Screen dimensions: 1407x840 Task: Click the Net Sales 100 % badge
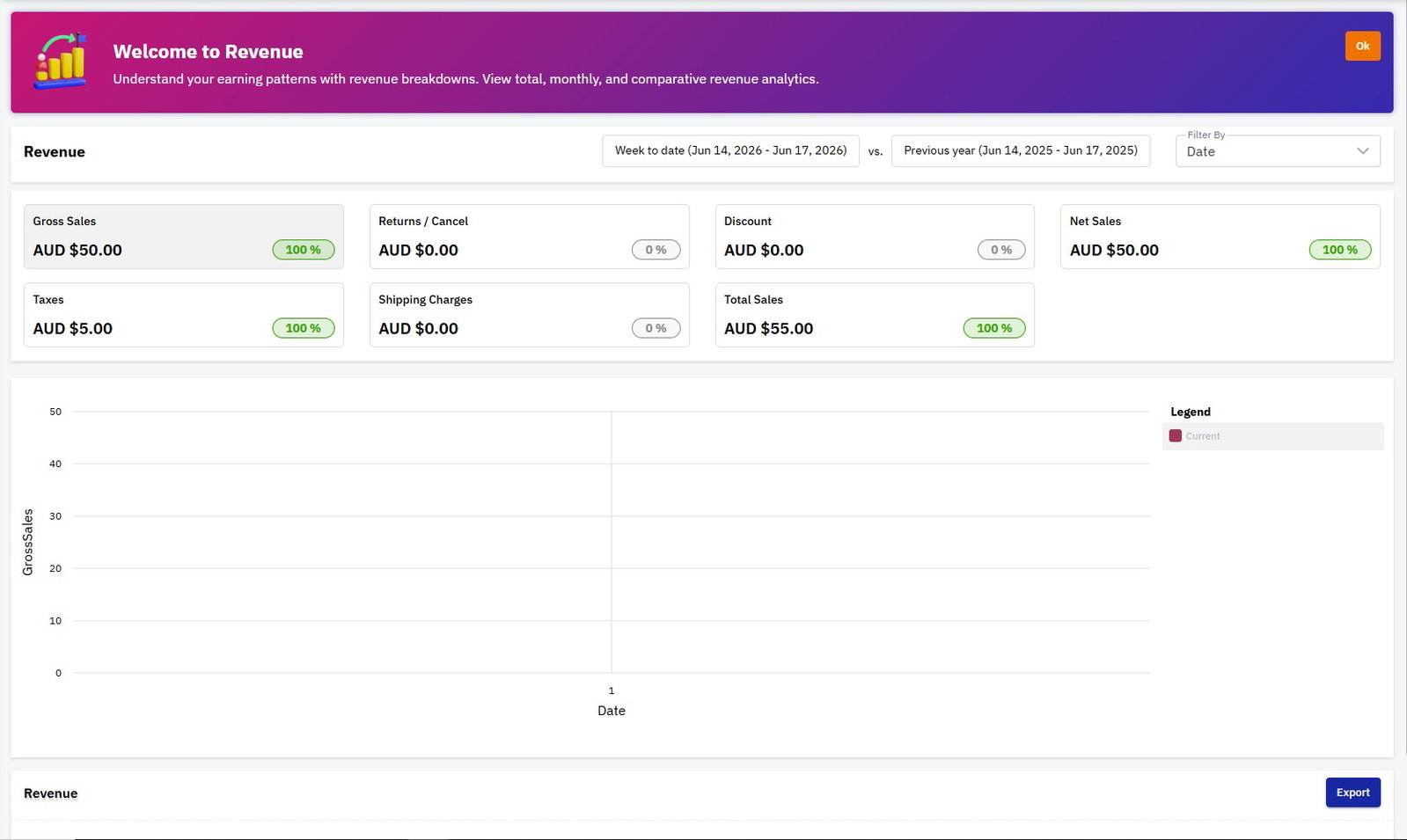pos(1340,250)
